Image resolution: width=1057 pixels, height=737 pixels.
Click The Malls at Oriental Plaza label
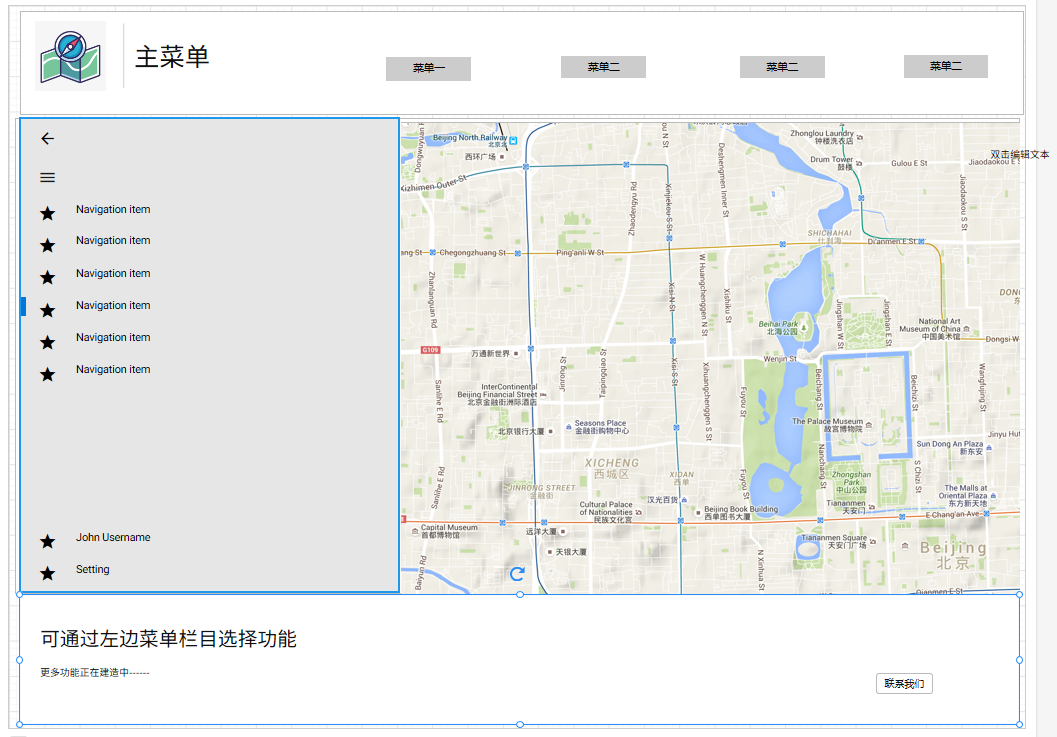click(x=963, y=496)
